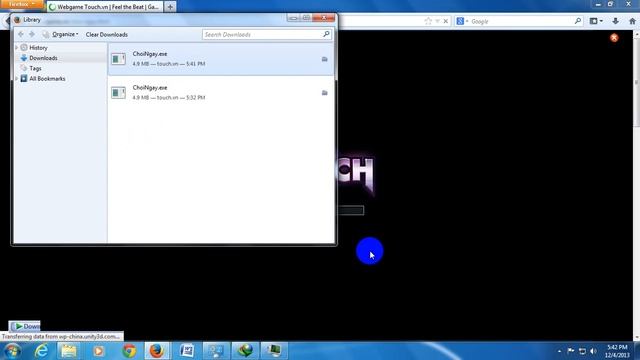Select the Webgame Touch.vn tab
The width and height of the screenshot is (640, 360).
pyautogui.click(x=104, y=7)
